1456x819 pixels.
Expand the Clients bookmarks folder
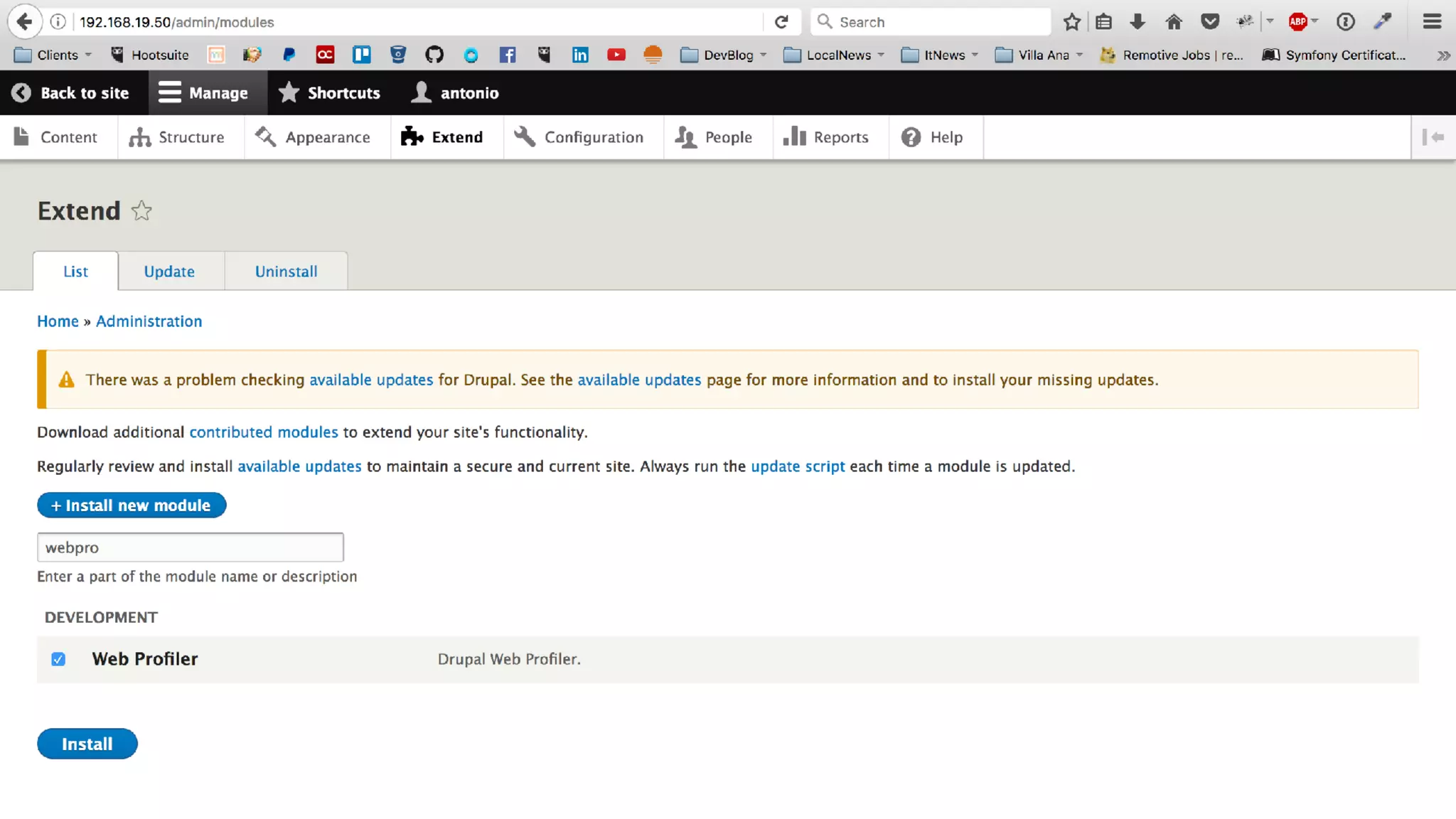click(x=53, y=55)
